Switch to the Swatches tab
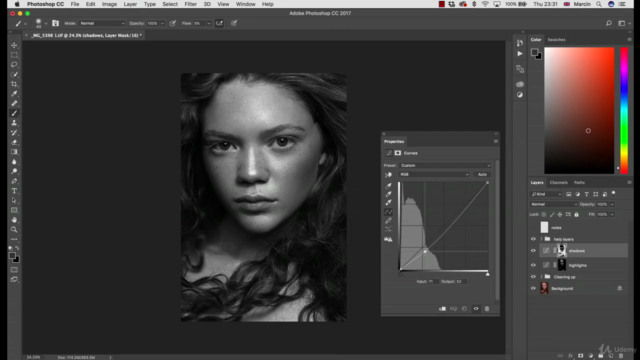The width and height of the screenshot is (640, 360). (x=556, y=40)
